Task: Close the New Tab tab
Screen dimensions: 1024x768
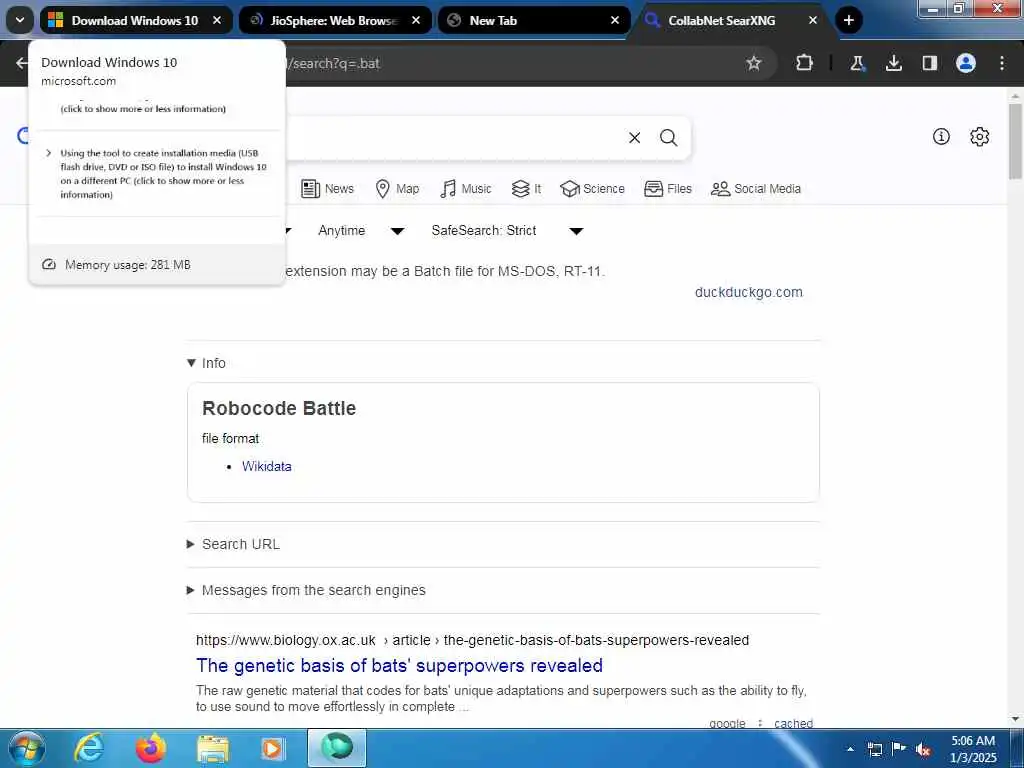Action: [615, 20]
